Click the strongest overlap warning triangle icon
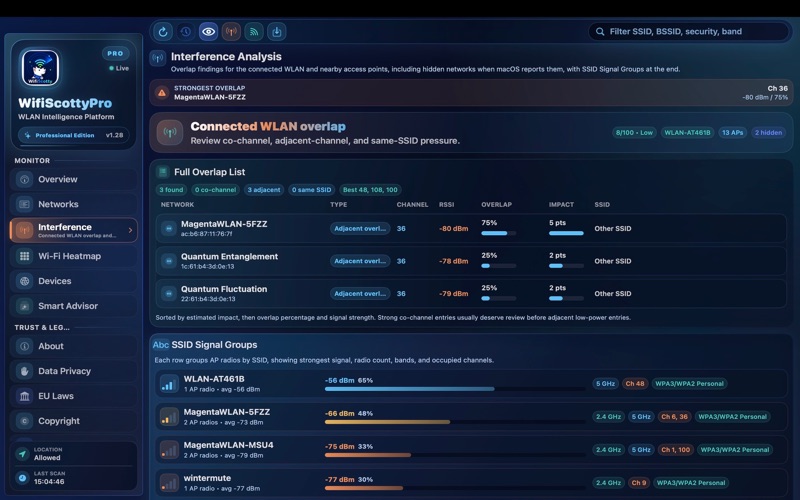 click(x=162, y=92)
